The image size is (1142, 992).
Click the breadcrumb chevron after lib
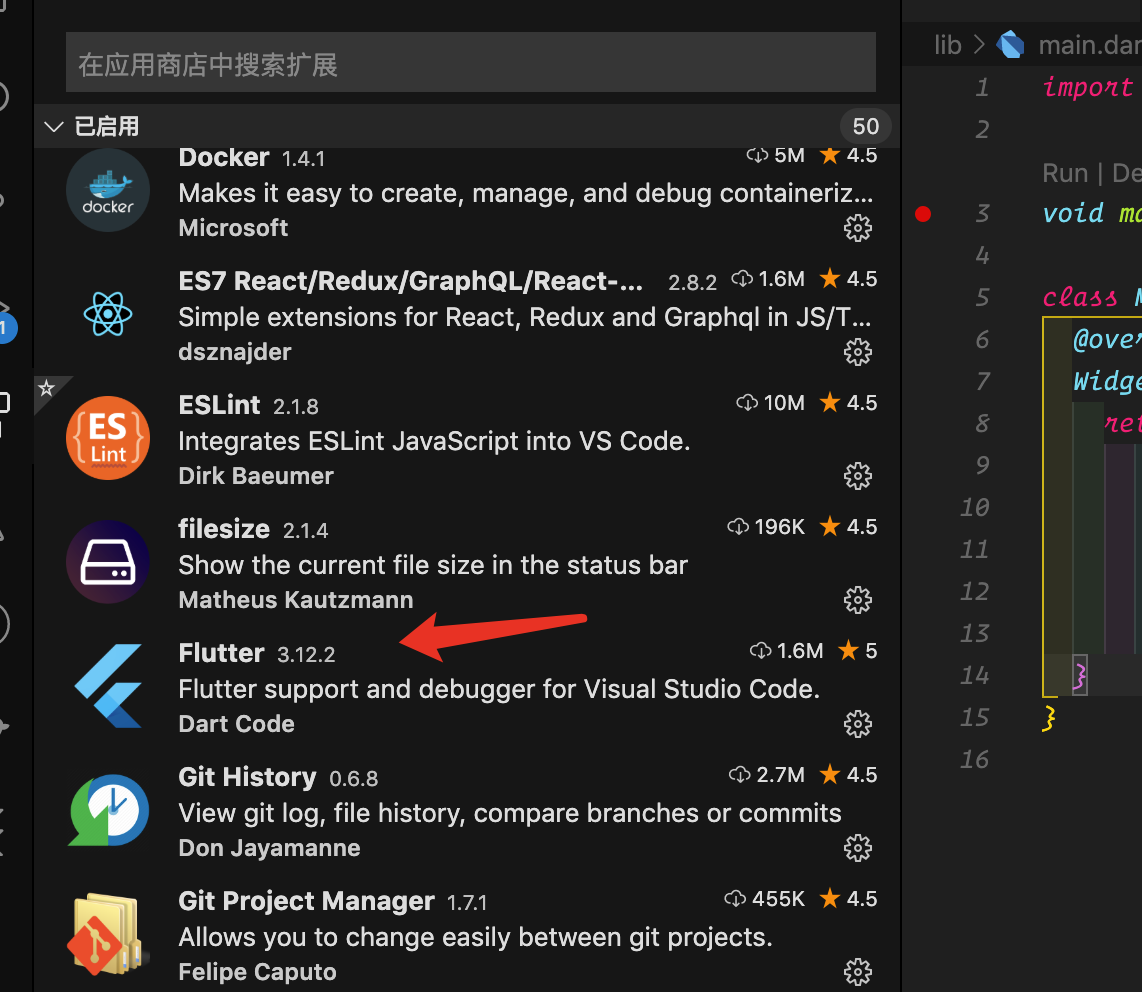click(980, 45)
